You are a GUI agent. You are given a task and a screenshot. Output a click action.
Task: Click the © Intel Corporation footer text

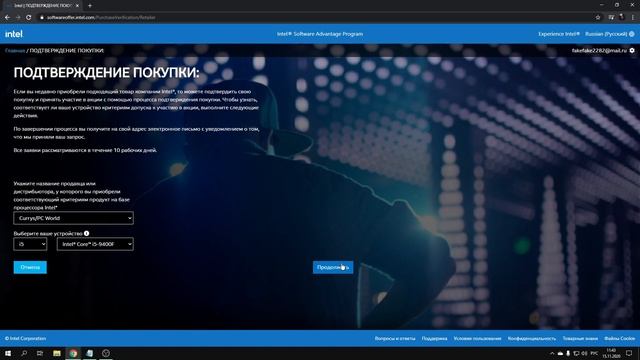(x=25, y=338)
